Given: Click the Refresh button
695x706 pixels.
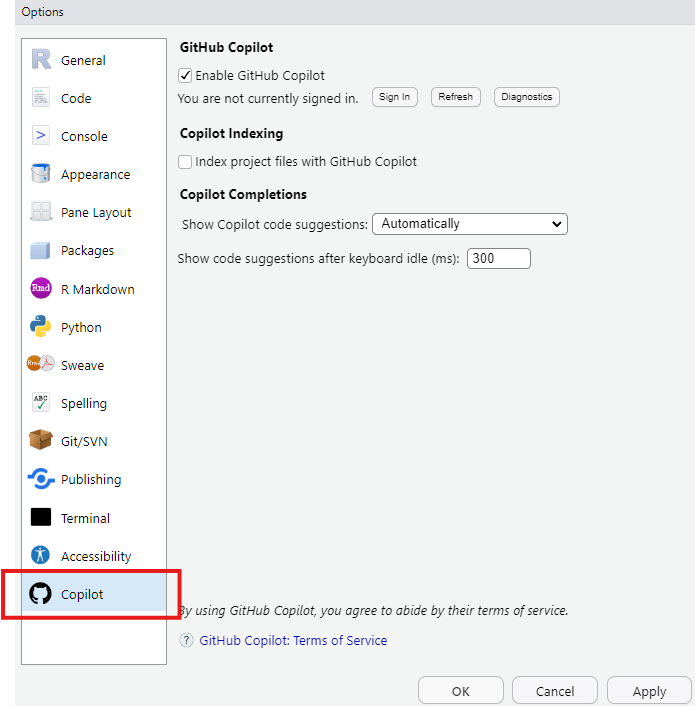Looking at the screenshot, I should click(x=455, y=97).
